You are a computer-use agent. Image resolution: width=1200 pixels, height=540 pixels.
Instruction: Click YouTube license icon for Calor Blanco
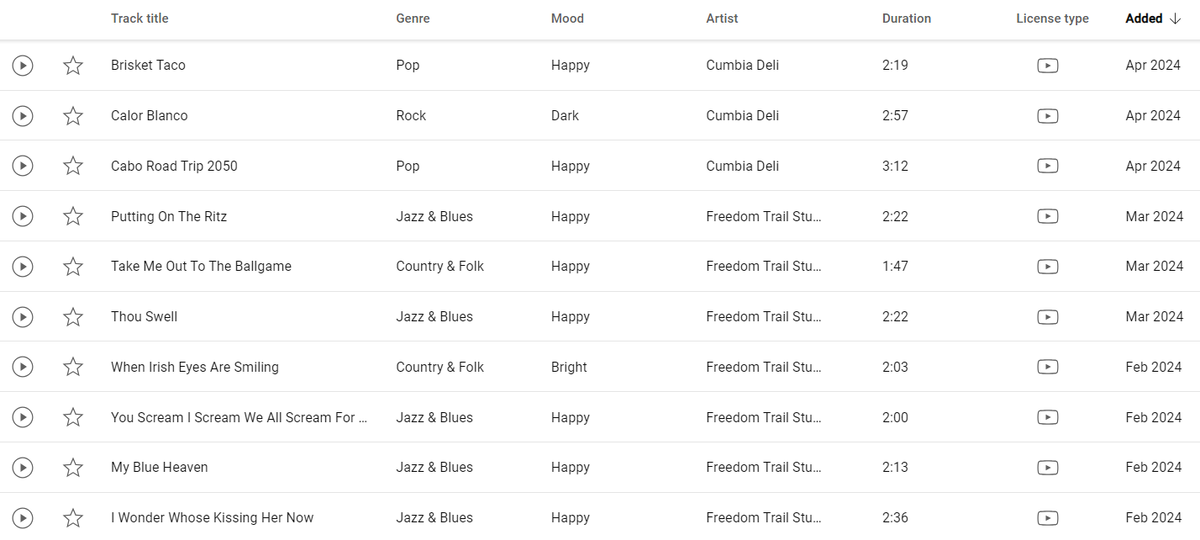click(x=1047, y=116)
